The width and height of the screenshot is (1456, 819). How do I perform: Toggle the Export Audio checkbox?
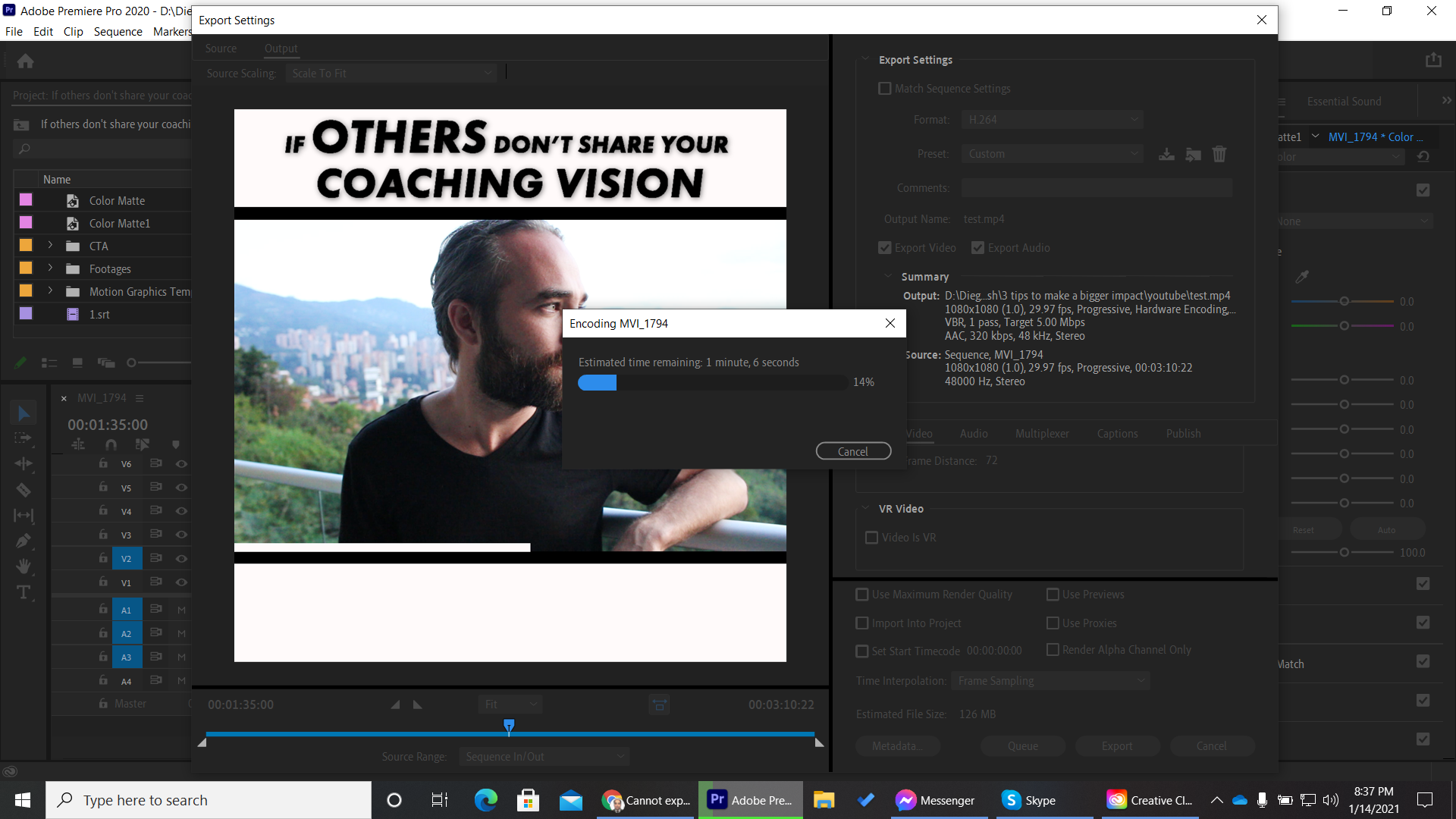pos(978,247)
